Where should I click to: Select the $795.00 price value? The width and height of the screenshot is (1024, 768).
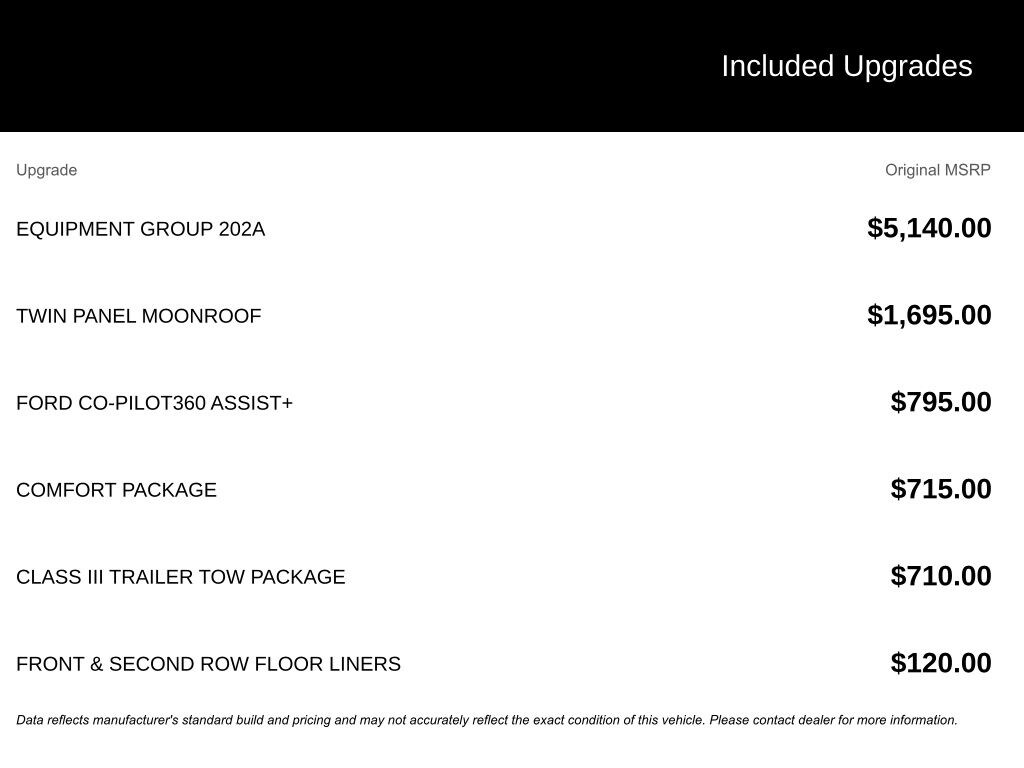point(941,402)
